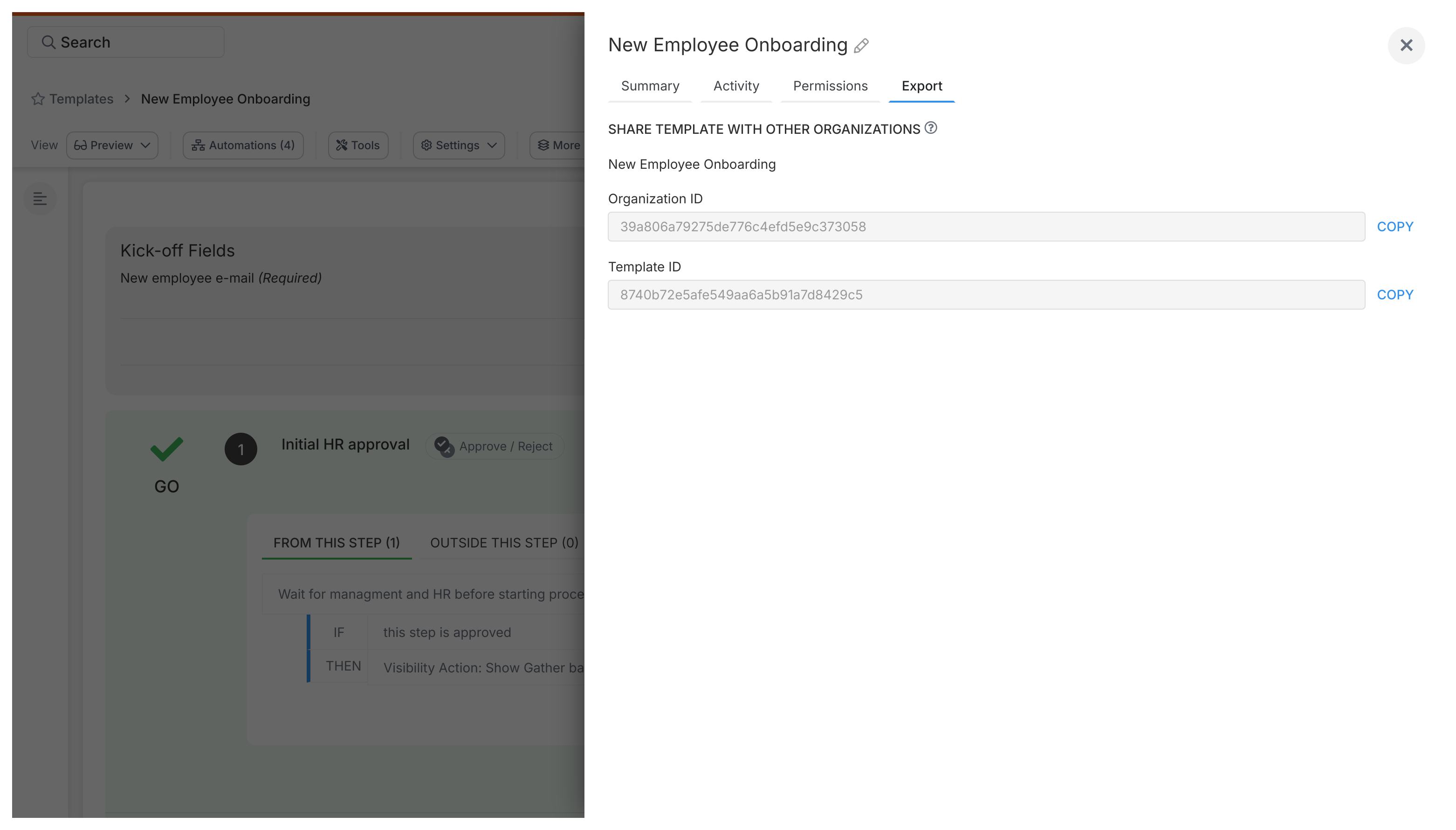Click the New Employee Onboarding breadcrumb text

[x=226, y=99]
